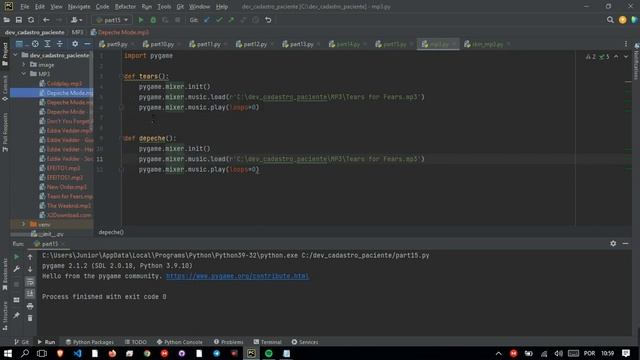Open the TODO tool window
Image resolution: width=640 pixels, height=360 pixels.
pyautogui.click(x=136, y=342)
